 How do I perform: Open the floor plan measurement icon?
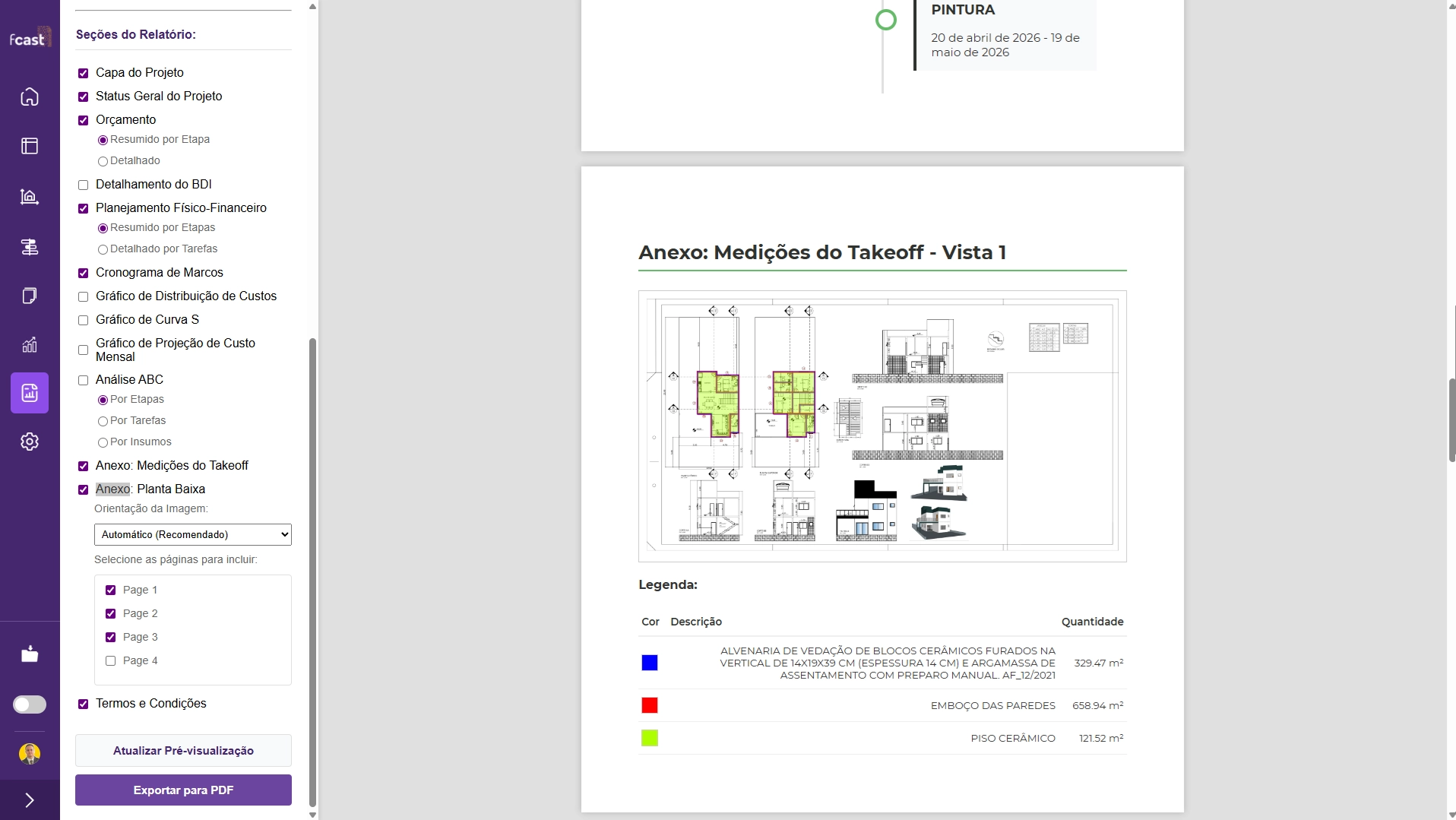30,197
